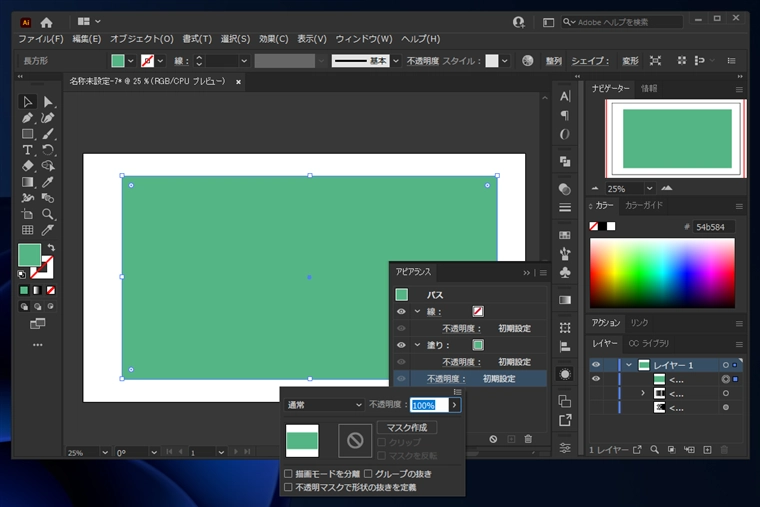The image size is (760, 507).
Task: Click the control bar fill color swatch
Action: (118, 61)
